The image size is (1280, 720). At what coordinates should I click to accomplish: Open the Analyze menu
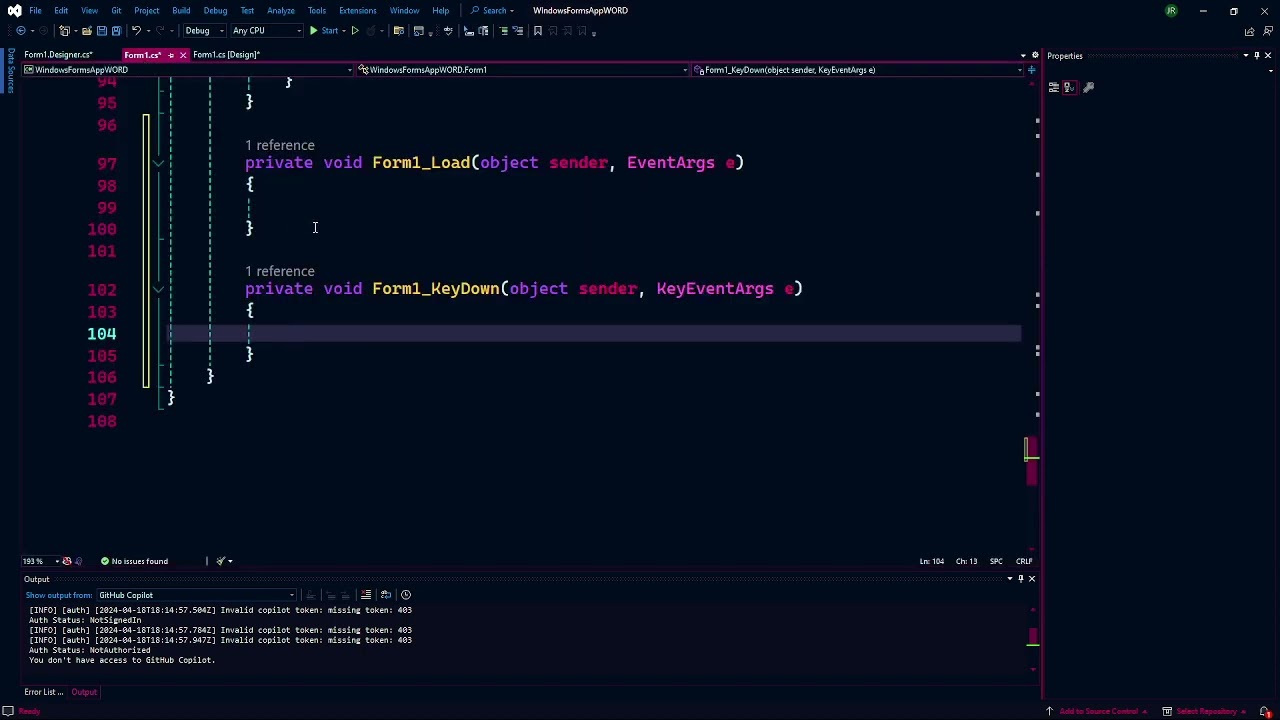click(x=281, y=11)
